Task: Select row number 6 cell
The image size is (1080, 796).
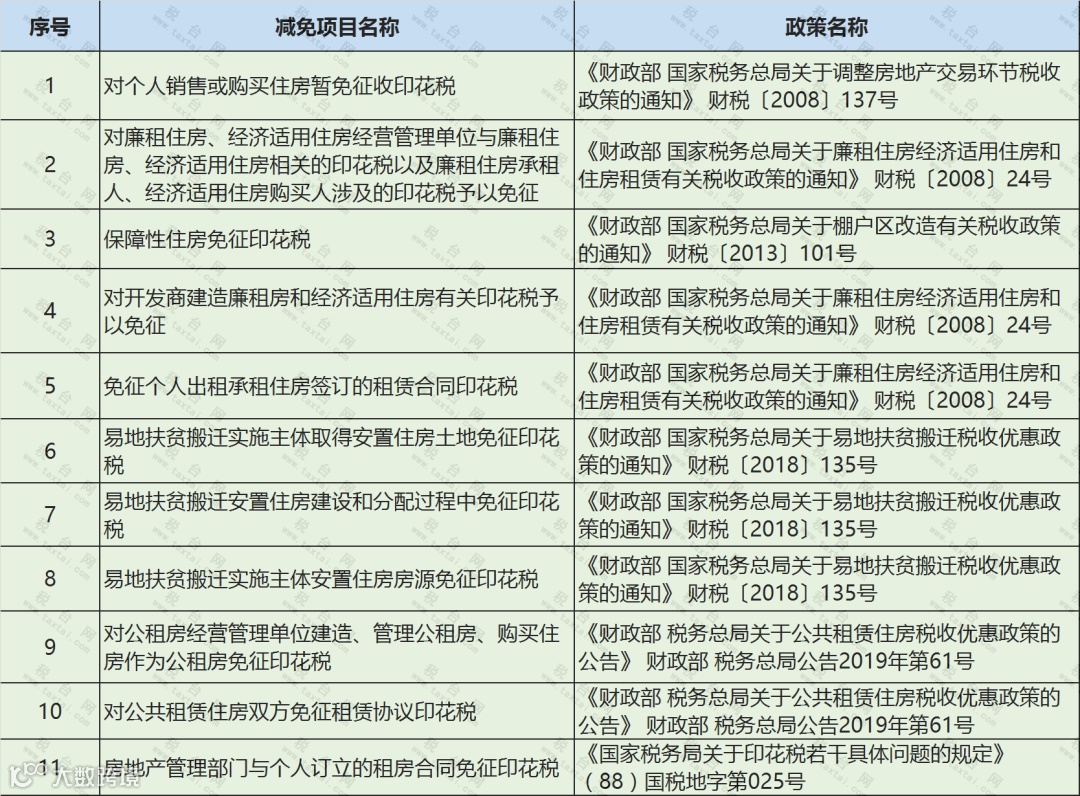Action: tap(50, 450)
